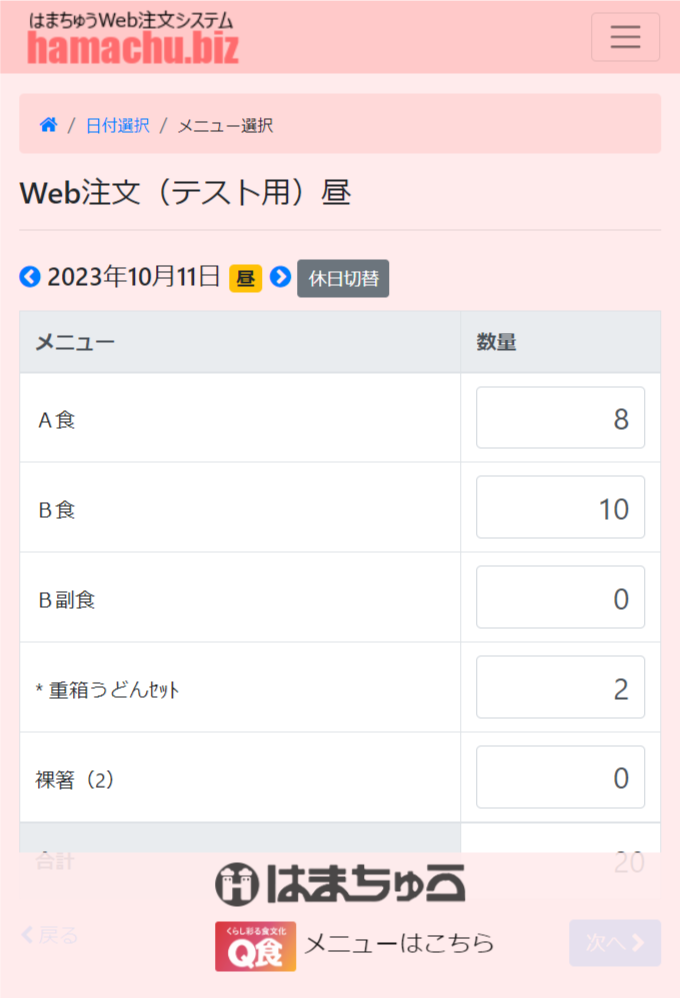Screen dimensions: 680x998
Task: Click the 重箱うどんセット quantity field
Action: pyautogui.click(x=560, y=688)
